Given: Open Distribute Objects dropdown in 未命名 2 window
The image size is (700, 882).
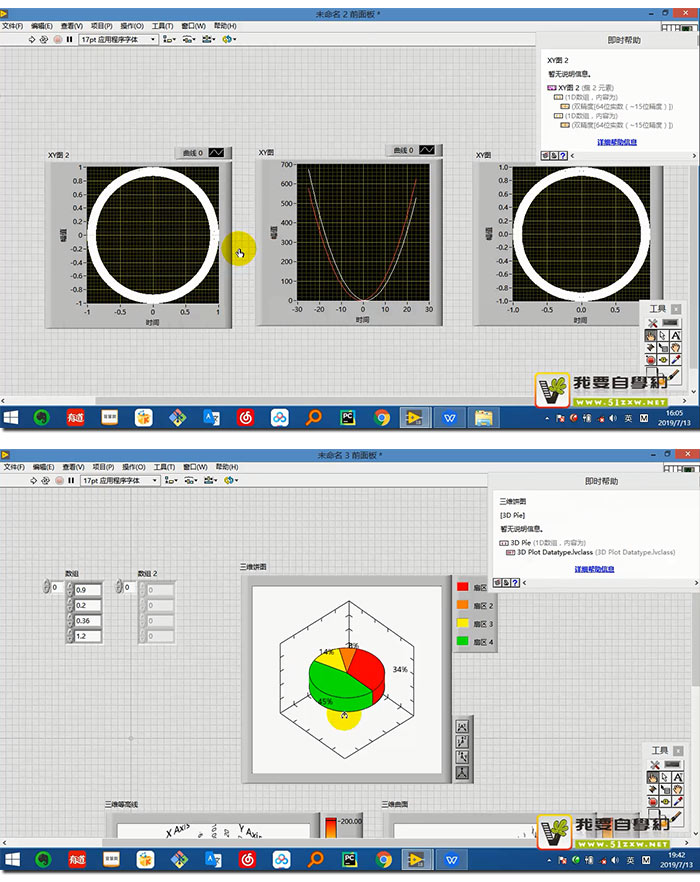Looking at the screenshot, I should point(189,39).
